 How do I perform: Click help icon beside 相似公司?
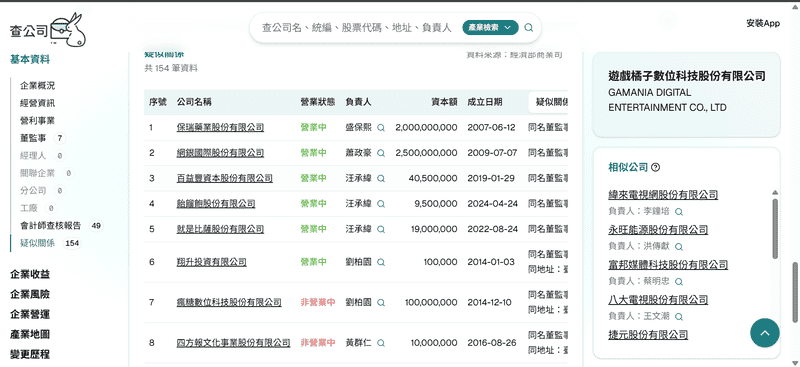[x=656, y=167]
